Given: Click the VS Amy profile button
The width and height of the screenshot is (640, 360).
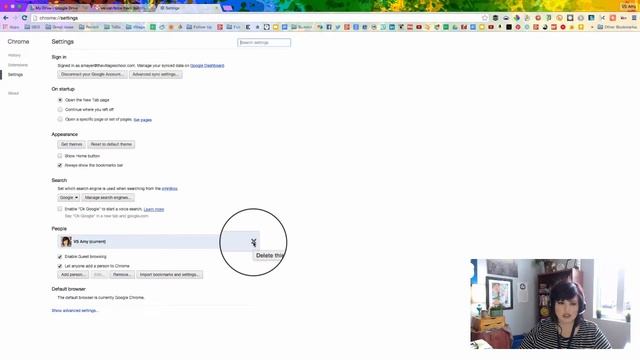Looking at the screenshot, I should tap(629, 7).
